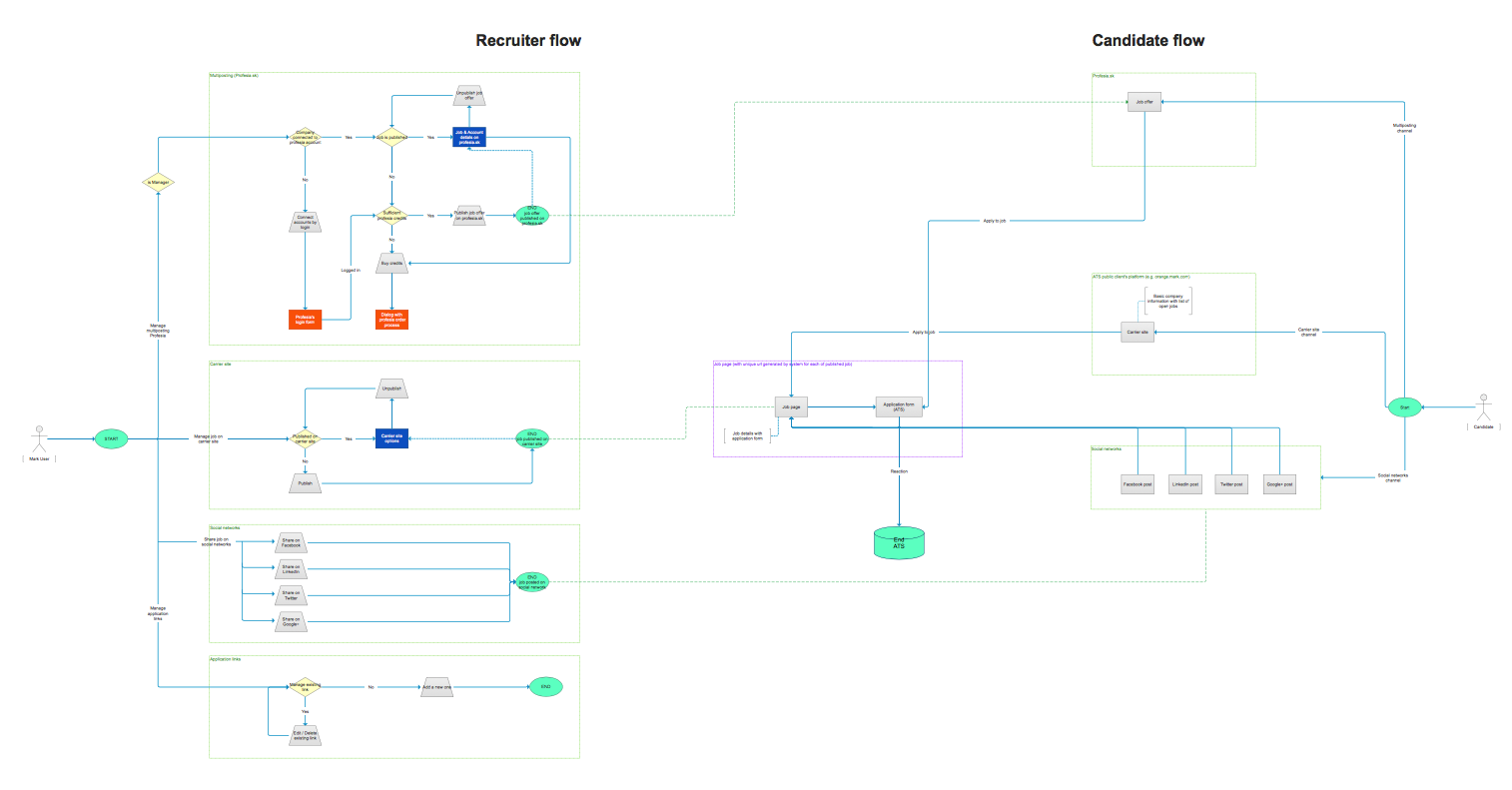Viewport: 1512px width, 790px height.
Task: Select the 'Job page' box
Action: click(x=791, y=406)
